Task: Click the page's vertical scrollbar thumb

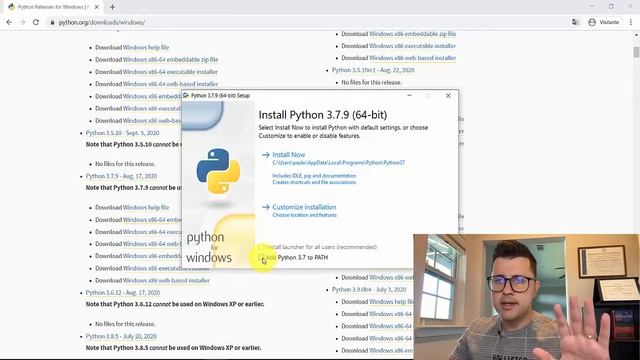Action: (636, 52)
